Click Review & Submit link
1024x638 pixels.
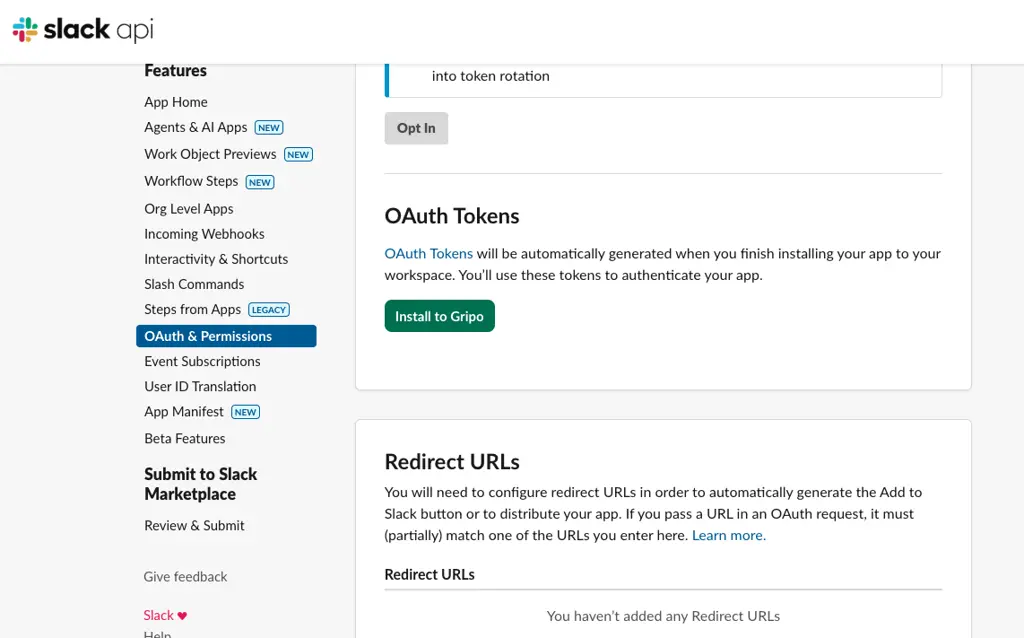(x=194, y=525)
